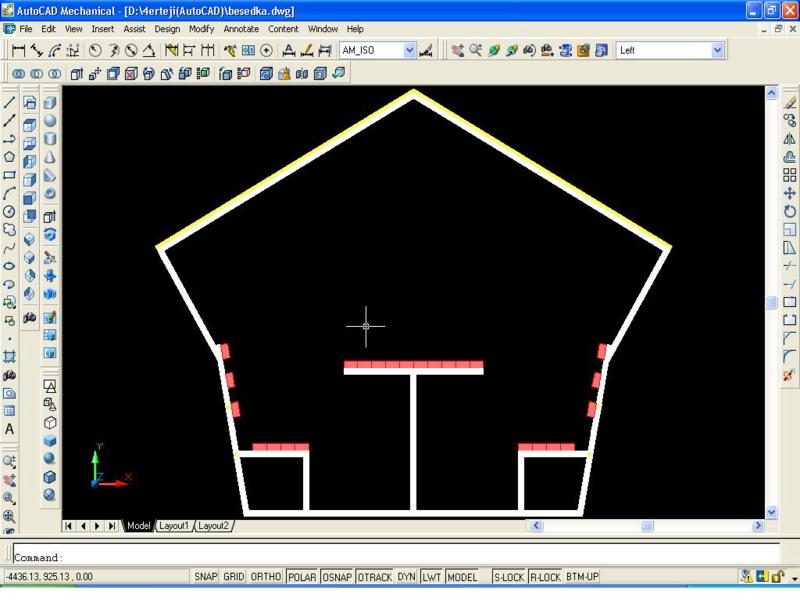Switch to the Layout1 tab
Viewport: 800px width, 600px height.
[x=174, y=526]
